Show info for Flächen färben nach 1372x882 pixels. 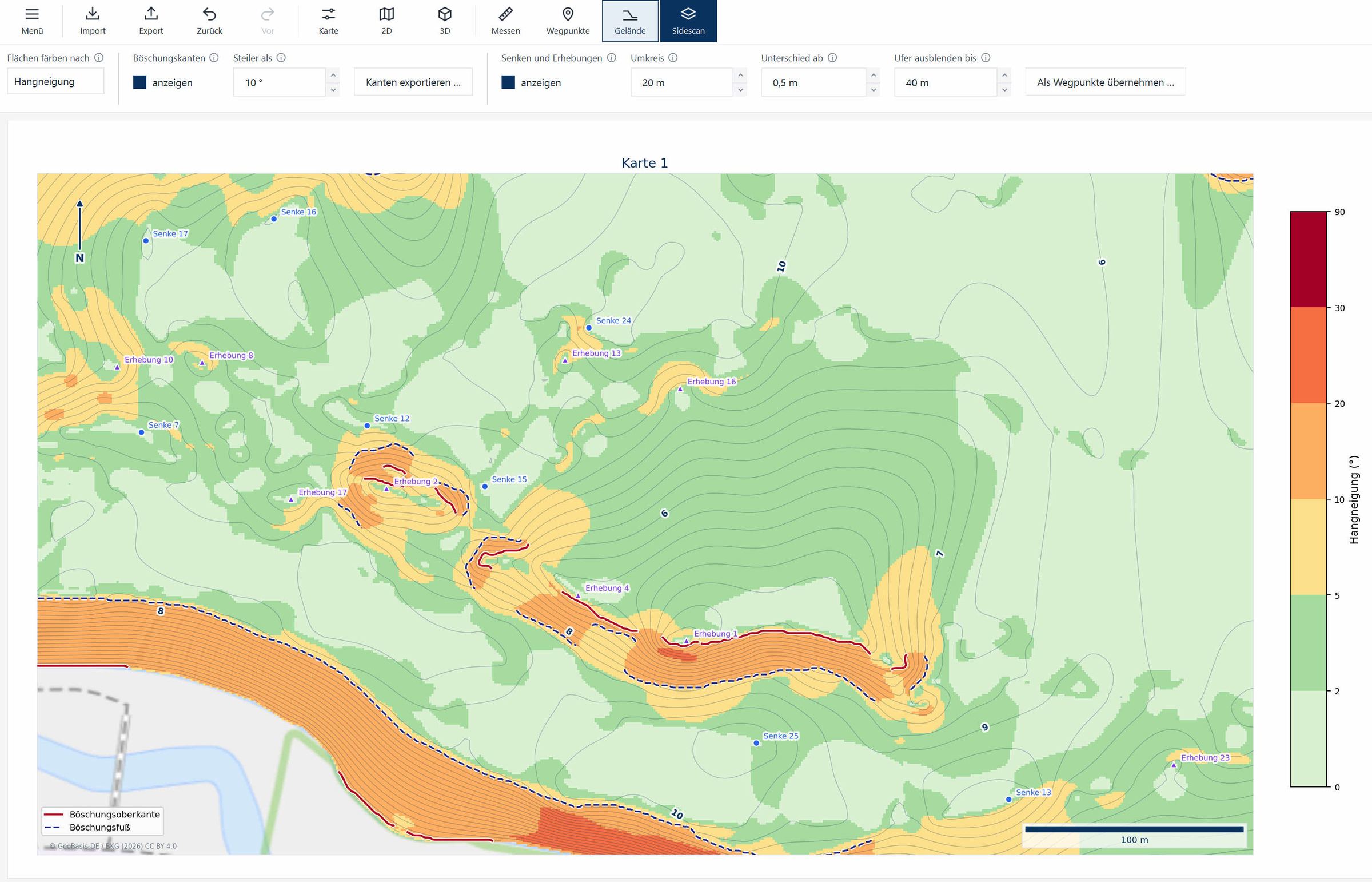(99, 58)
